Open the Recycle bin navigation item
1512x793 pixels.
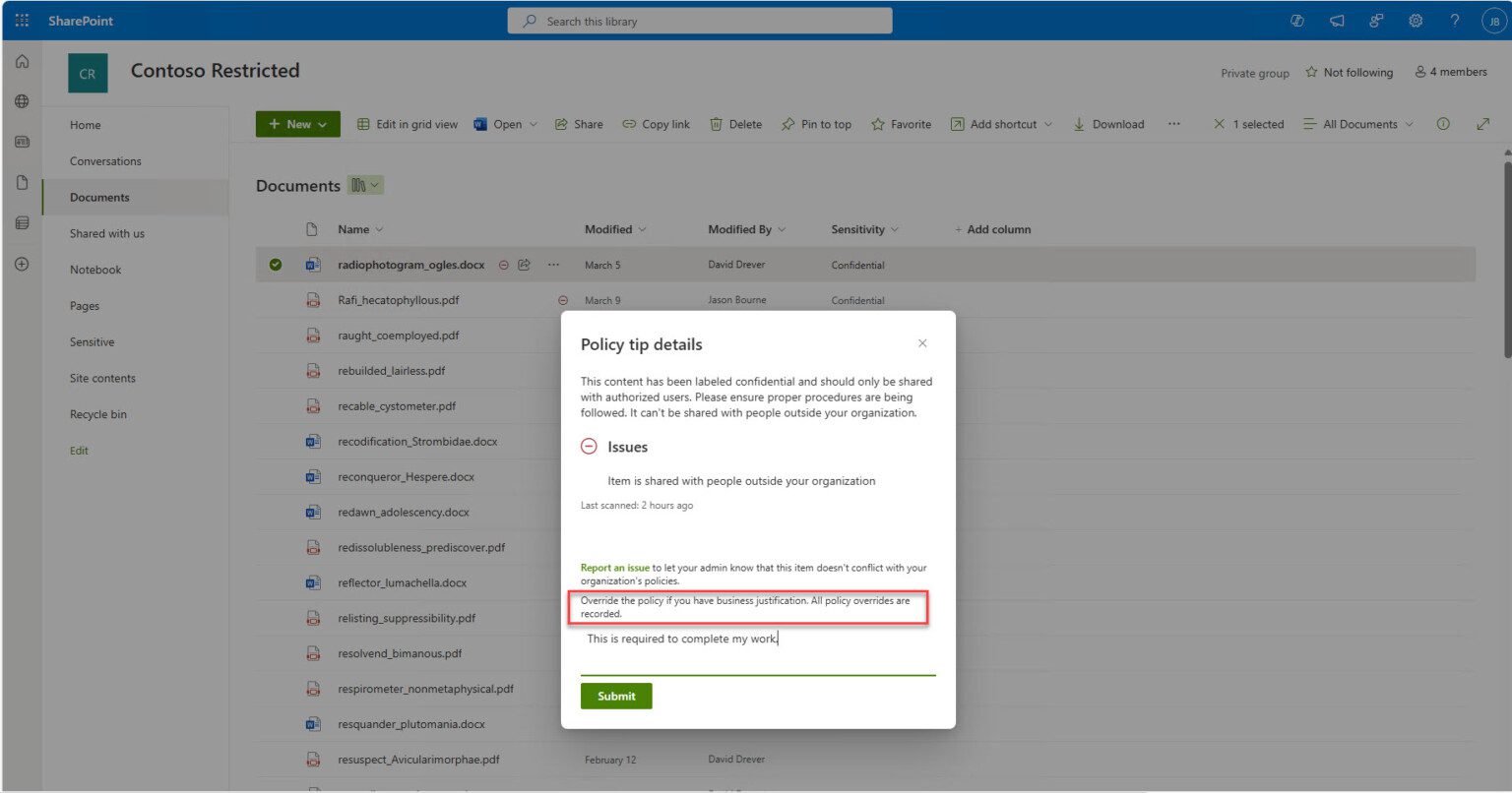coord(98,414)
